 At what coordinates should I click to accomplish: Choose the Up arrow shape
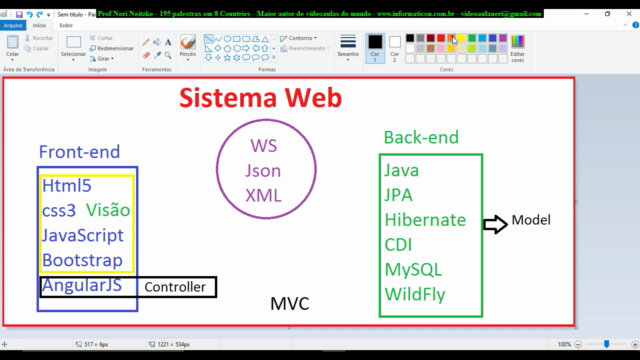(265, 48)
